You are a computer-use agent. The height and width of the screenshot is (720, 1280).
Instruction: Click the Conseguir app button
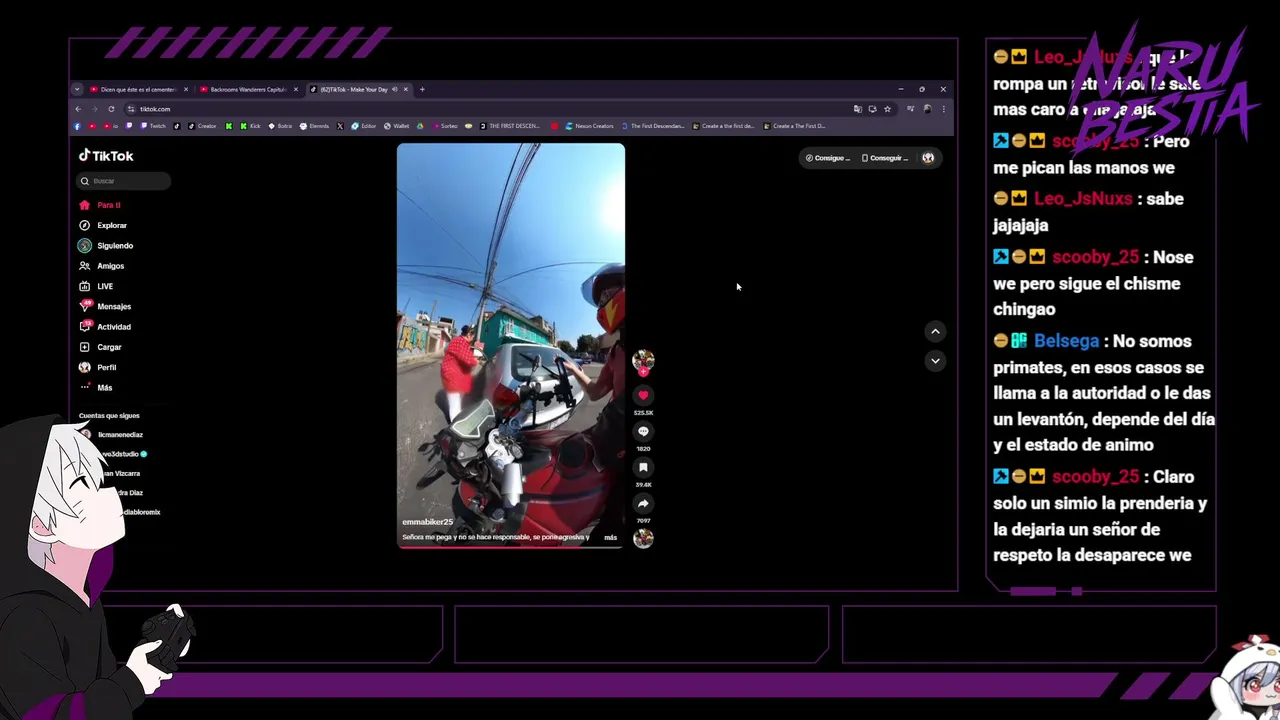tap(884, 158)
